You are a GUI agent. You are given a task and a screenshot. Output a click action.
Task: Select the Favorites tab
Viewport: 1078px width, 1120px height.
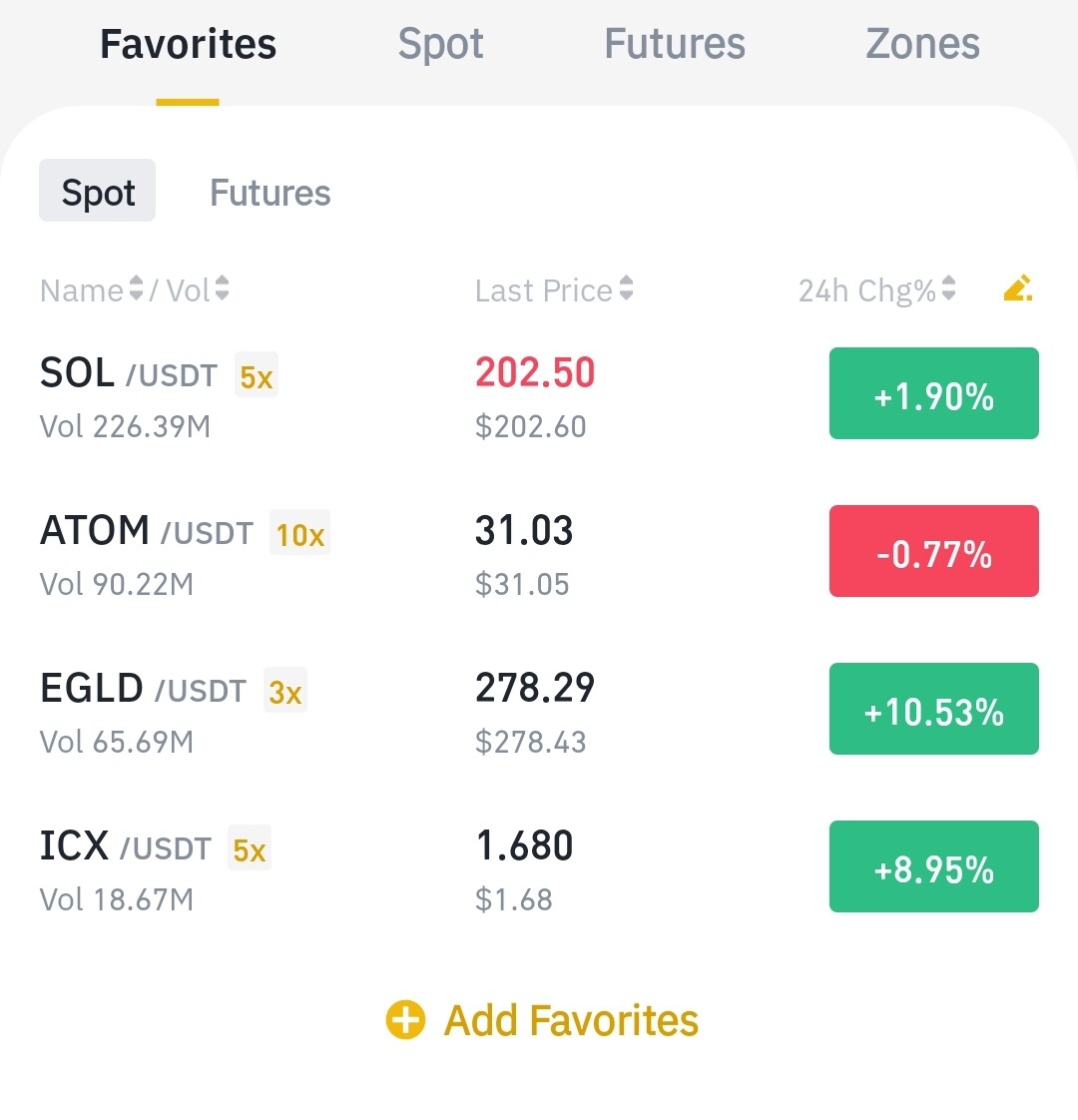coord(188,44)
